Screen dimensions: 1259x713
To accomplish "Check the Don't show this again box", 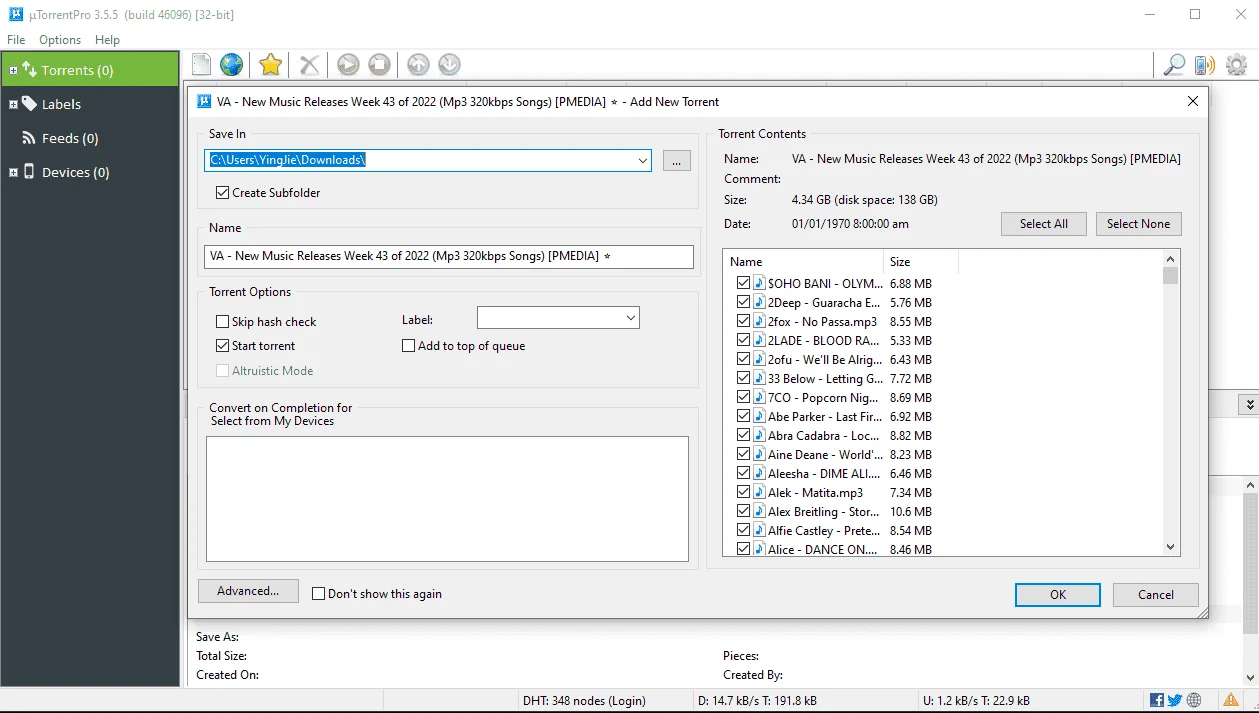I will click(x=319, y=594).
